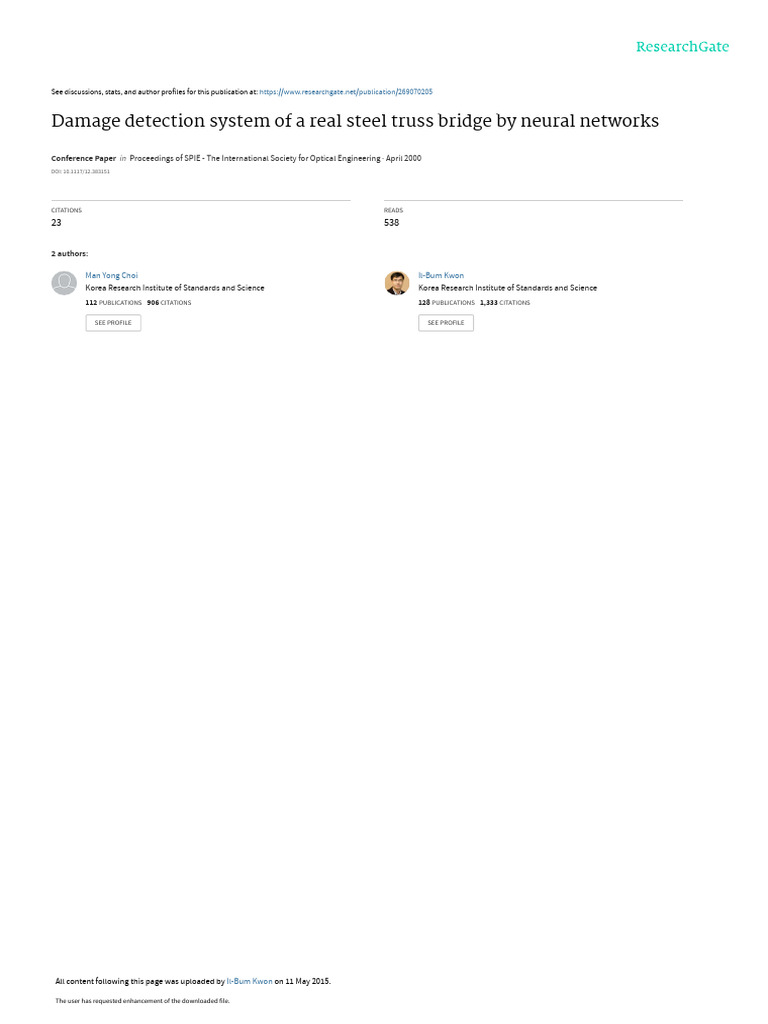Click the ResearchGate logo

682,47
